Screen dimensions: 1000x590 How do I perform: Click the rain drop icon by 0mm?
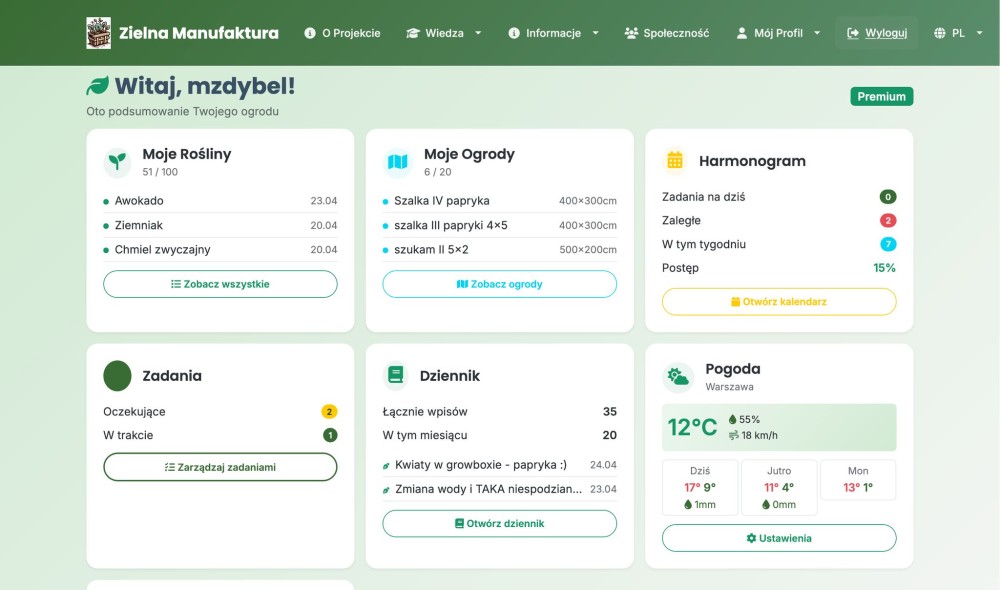point(766,504)
